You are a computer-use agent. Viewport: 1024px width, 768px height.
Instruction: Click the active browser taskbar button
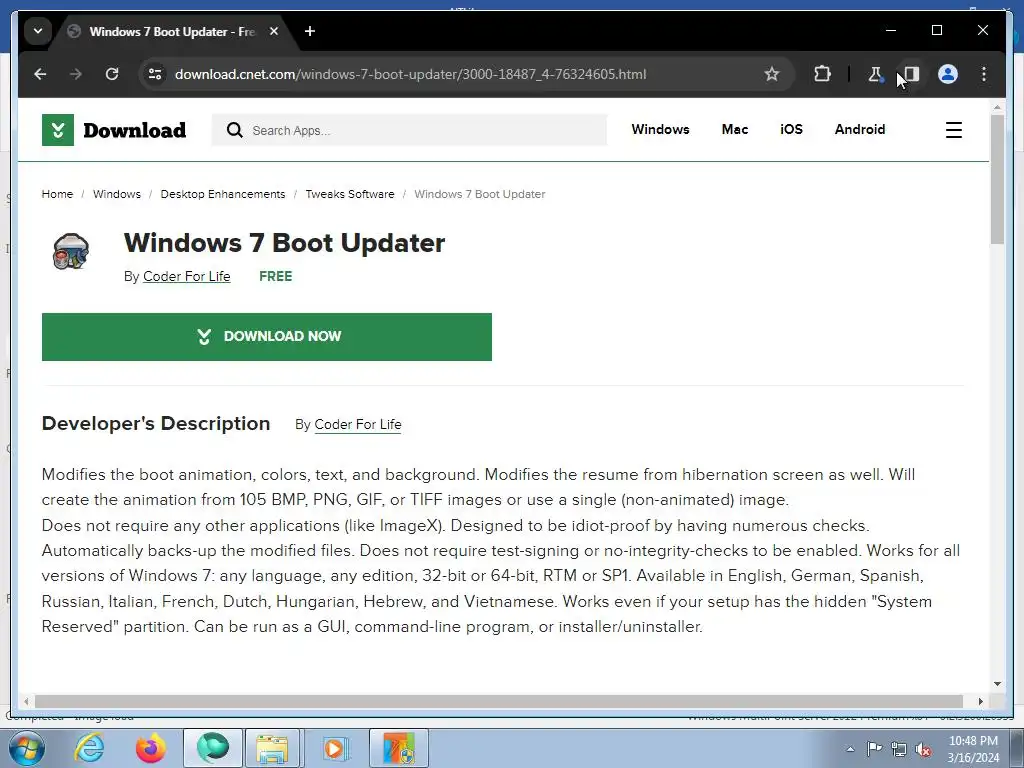pos(213,748)
